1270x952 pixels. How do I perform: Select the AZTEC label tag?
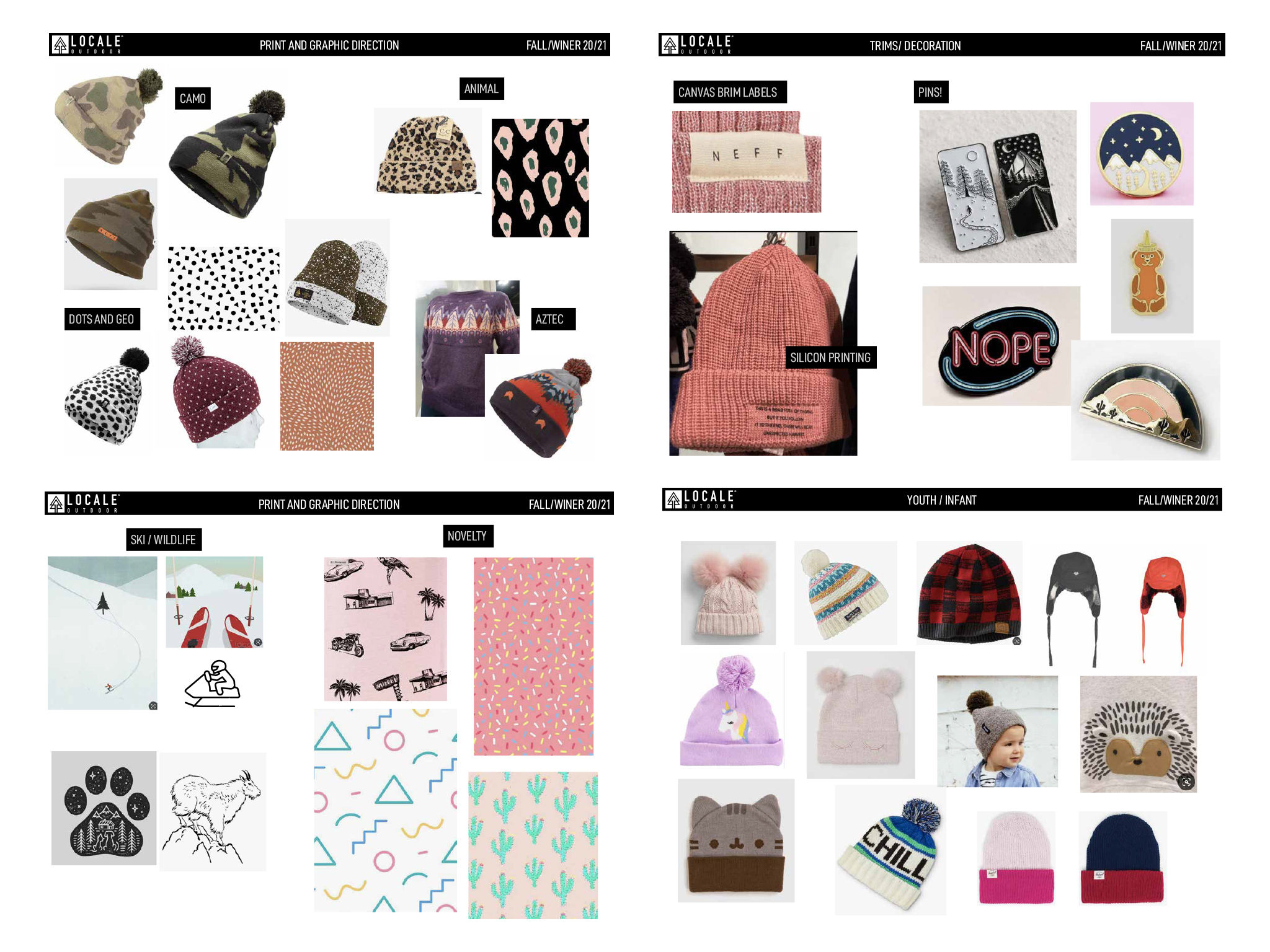pos(549,319)
